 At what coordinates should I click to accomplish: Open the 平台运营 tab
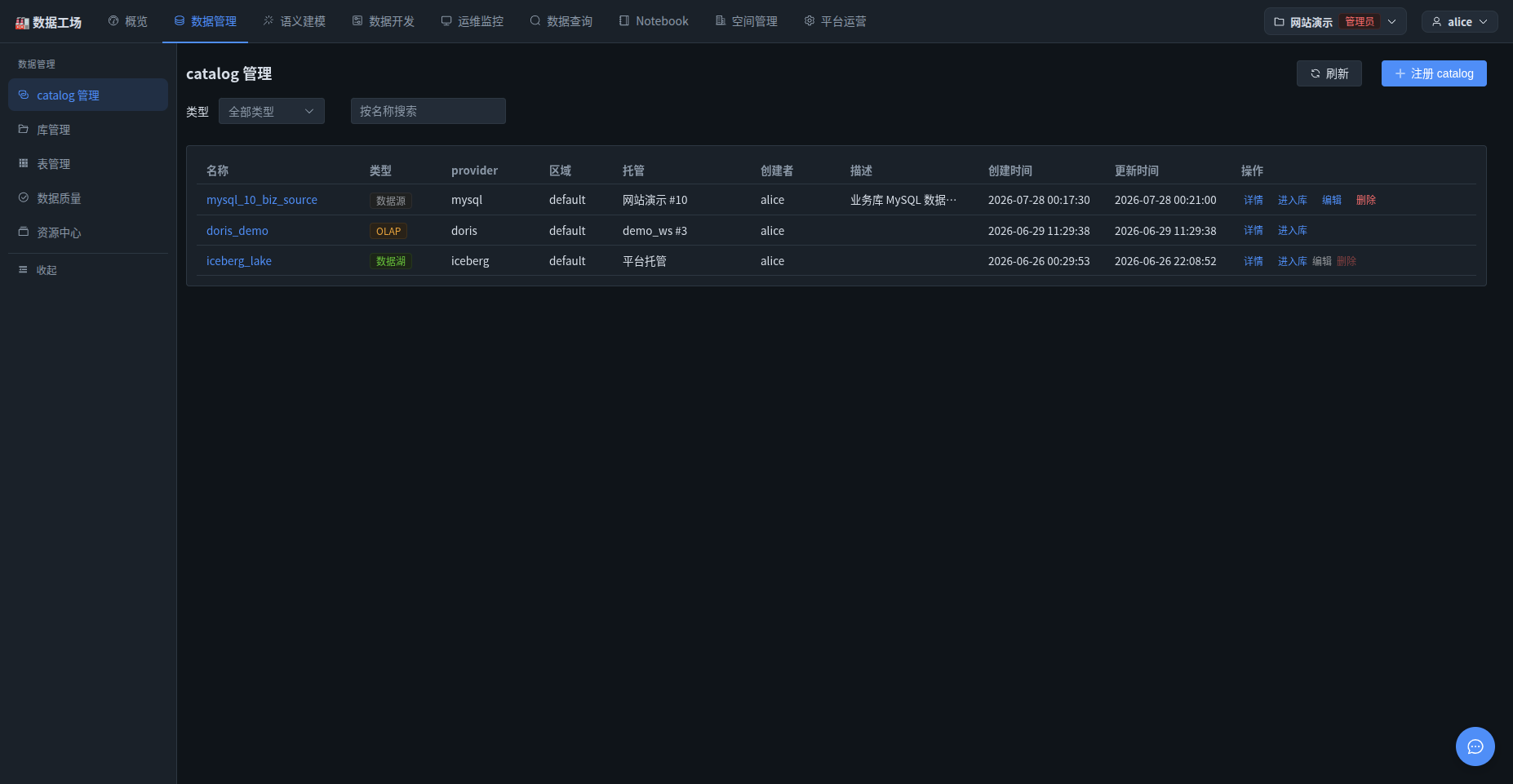pyautogui.click(x=836, y=21)
